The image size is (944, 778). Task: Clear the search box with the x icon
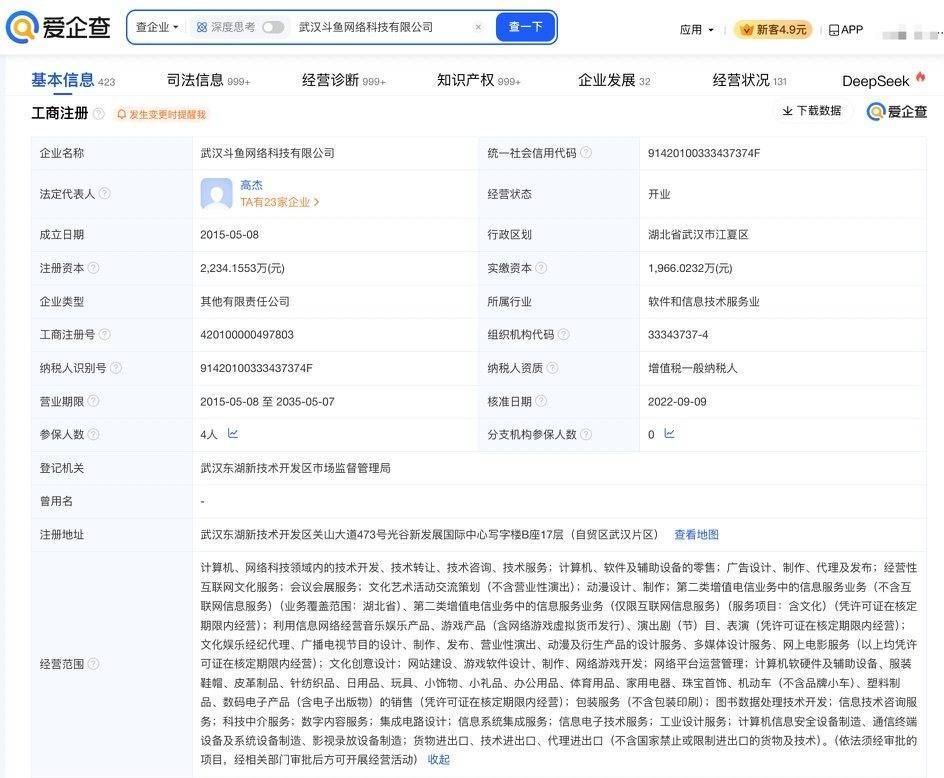(478, 27)
